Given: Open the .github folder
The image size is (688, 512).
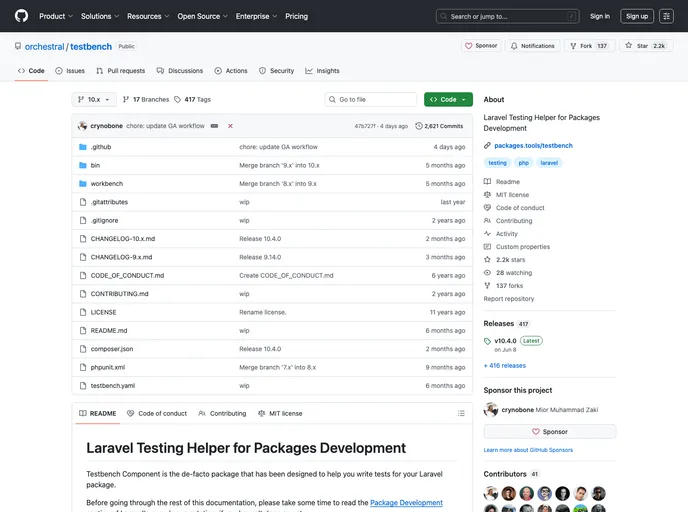Looking at the screenshot, I should click(x=101, y=147).
